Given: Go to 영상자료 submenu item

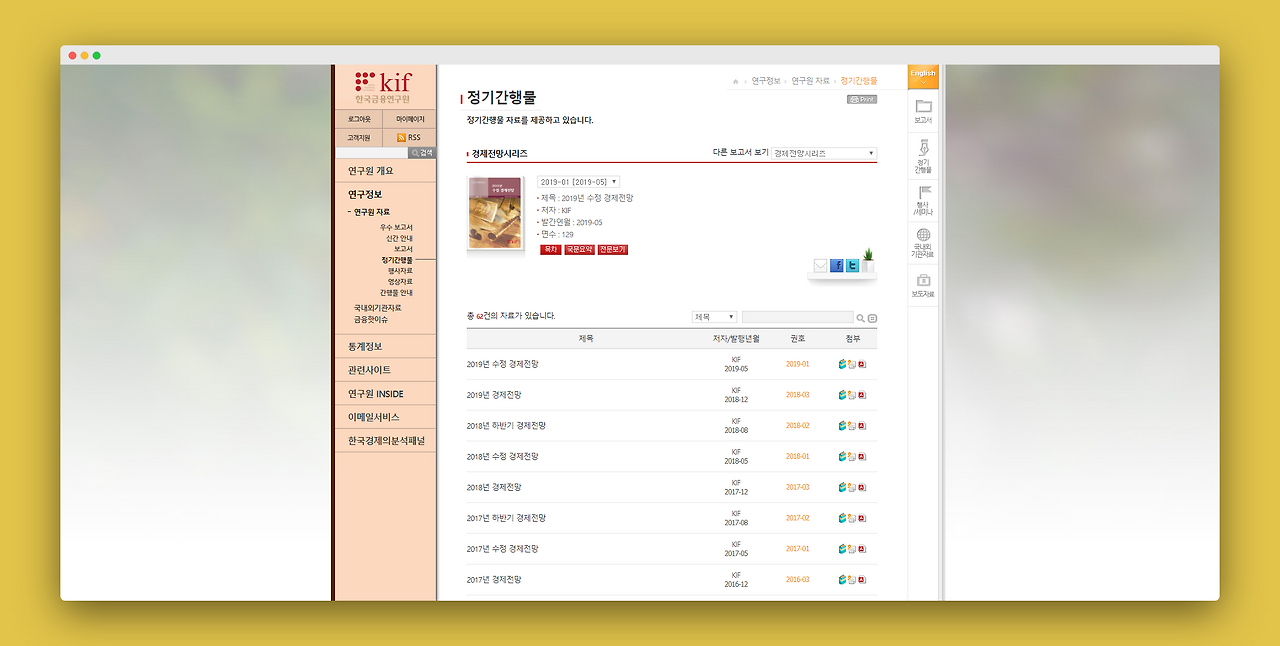Looking at the screenshot, I should coord(400,282).
